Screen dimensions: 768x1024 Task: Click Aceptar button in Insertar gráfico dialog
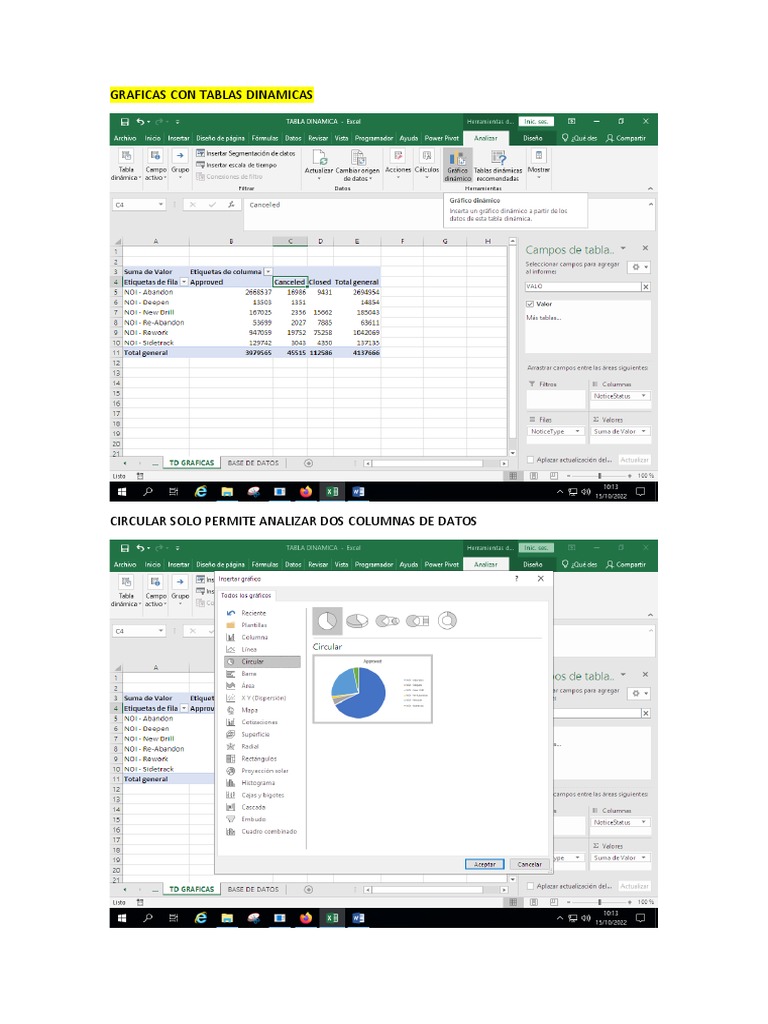[x=485, y=864]
